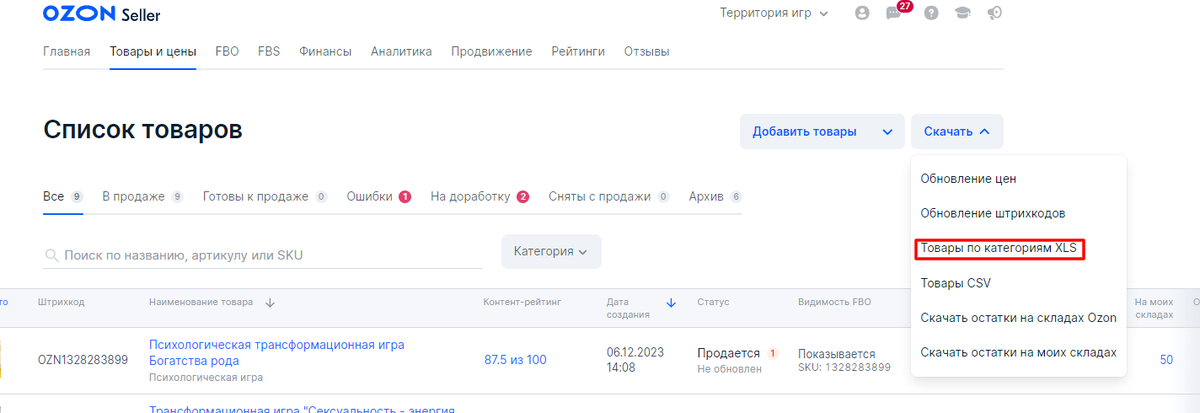Switch to Сняты с продажи tab

[x=609, y=196]
